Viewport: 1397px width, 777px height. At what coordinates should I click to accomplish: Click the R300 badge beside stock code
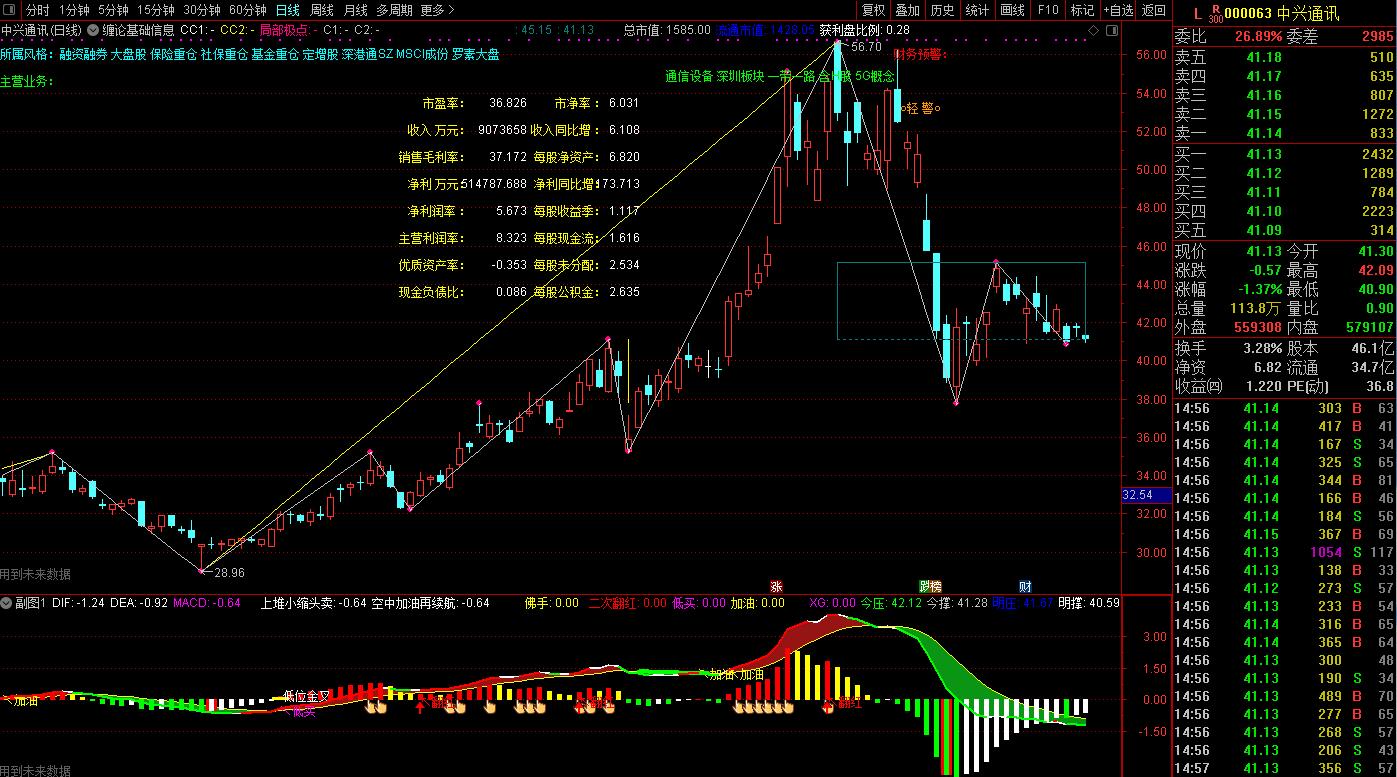click(x=1215, y=12)
